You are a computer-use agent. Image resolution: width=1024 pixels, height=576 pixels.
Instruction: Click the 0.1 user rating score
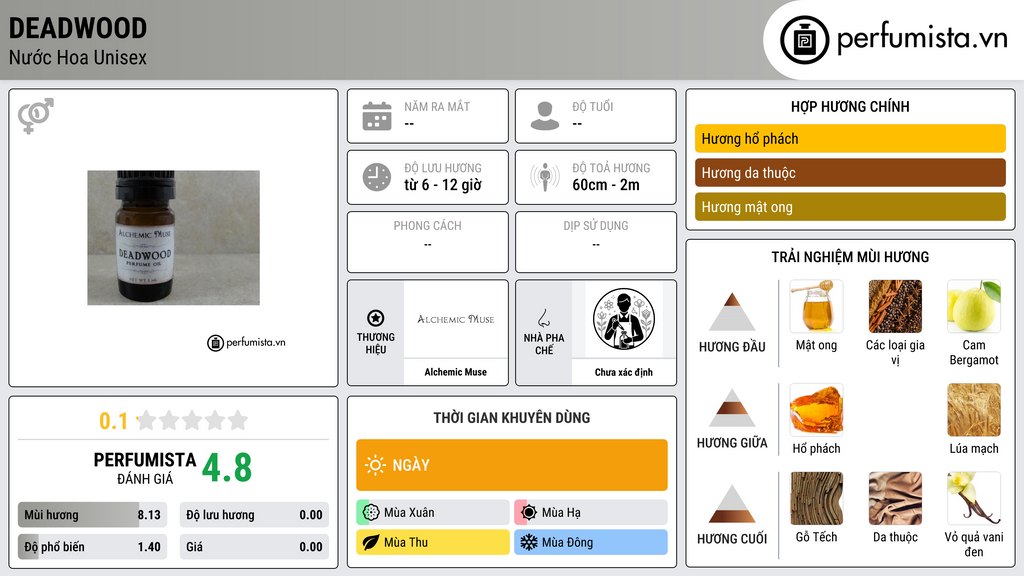tap(114, 421)
